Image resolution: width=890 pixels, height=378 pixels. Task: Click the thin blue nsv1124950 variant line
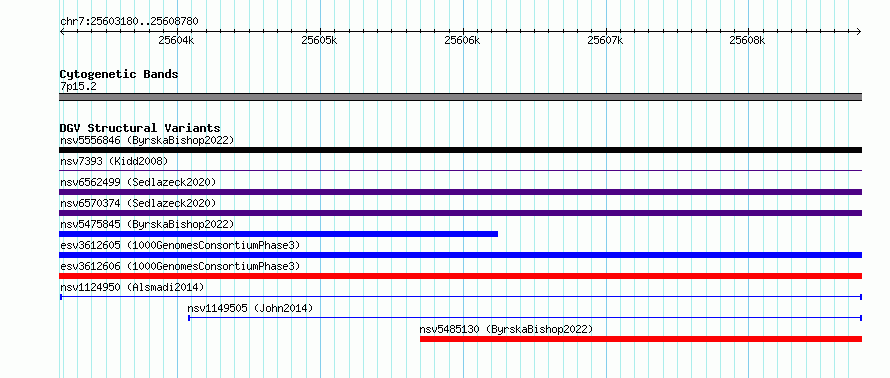(460, 297)
